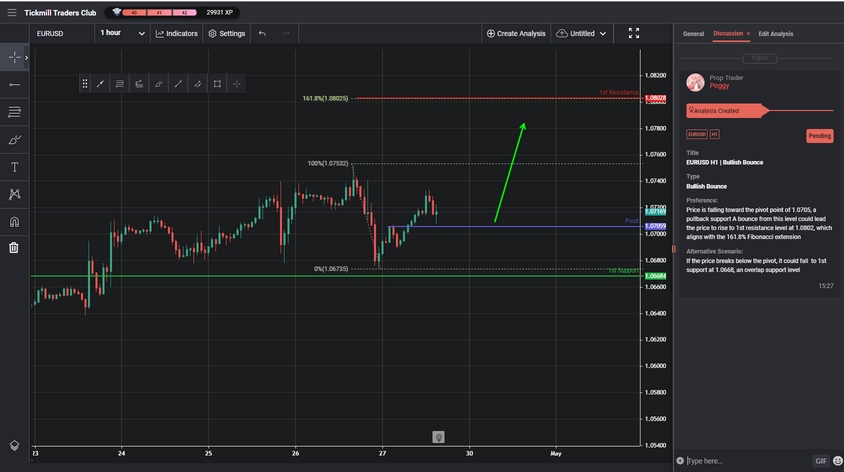Pick the flag marker tool in floating toolbar
This screenshot has width=844, height=472.
139,84
